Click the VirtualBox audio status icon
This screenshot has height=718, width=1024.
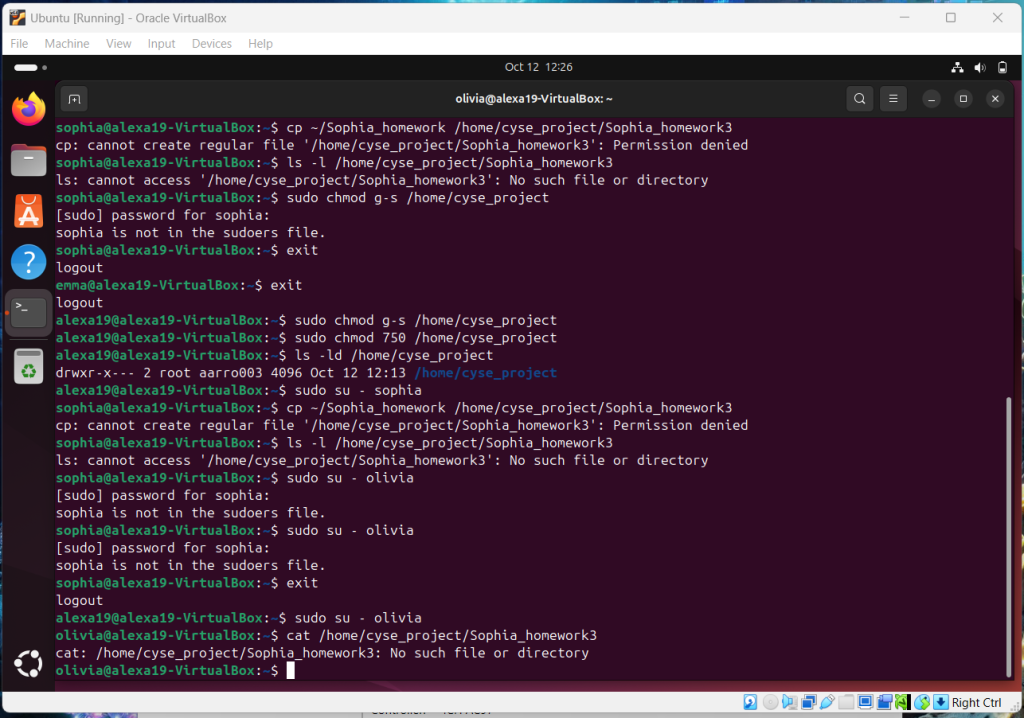[x=789, y=702]
